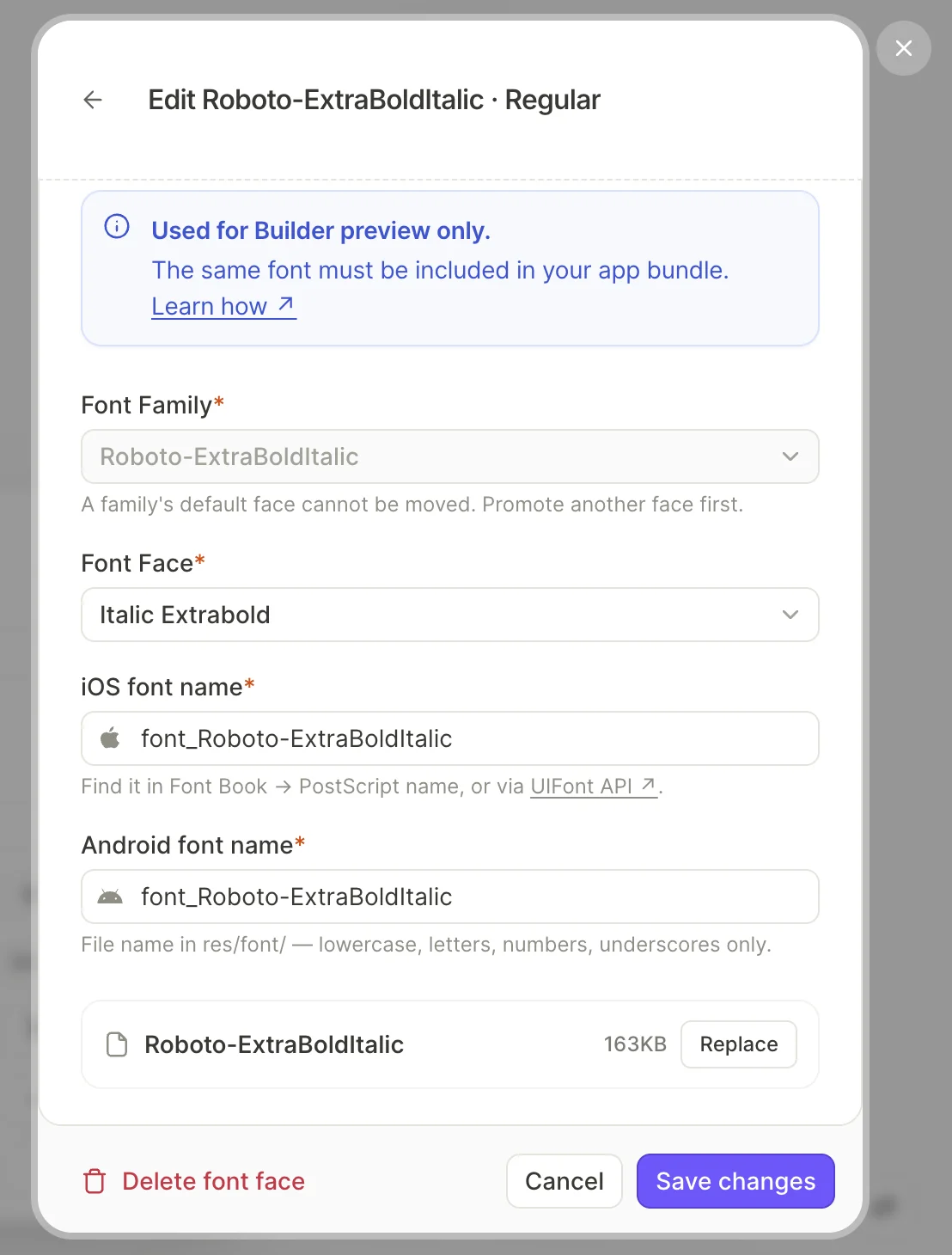The image size is (952, 1255).
Task: Go back using the left arrow icon
Action: [x=93, y=100]
